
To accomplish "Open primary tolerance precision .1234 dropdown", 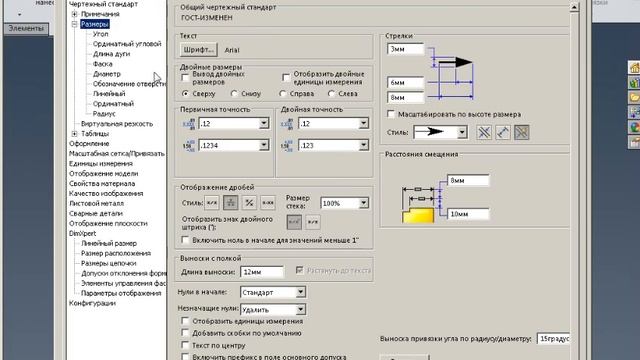I will coord(264,145).
